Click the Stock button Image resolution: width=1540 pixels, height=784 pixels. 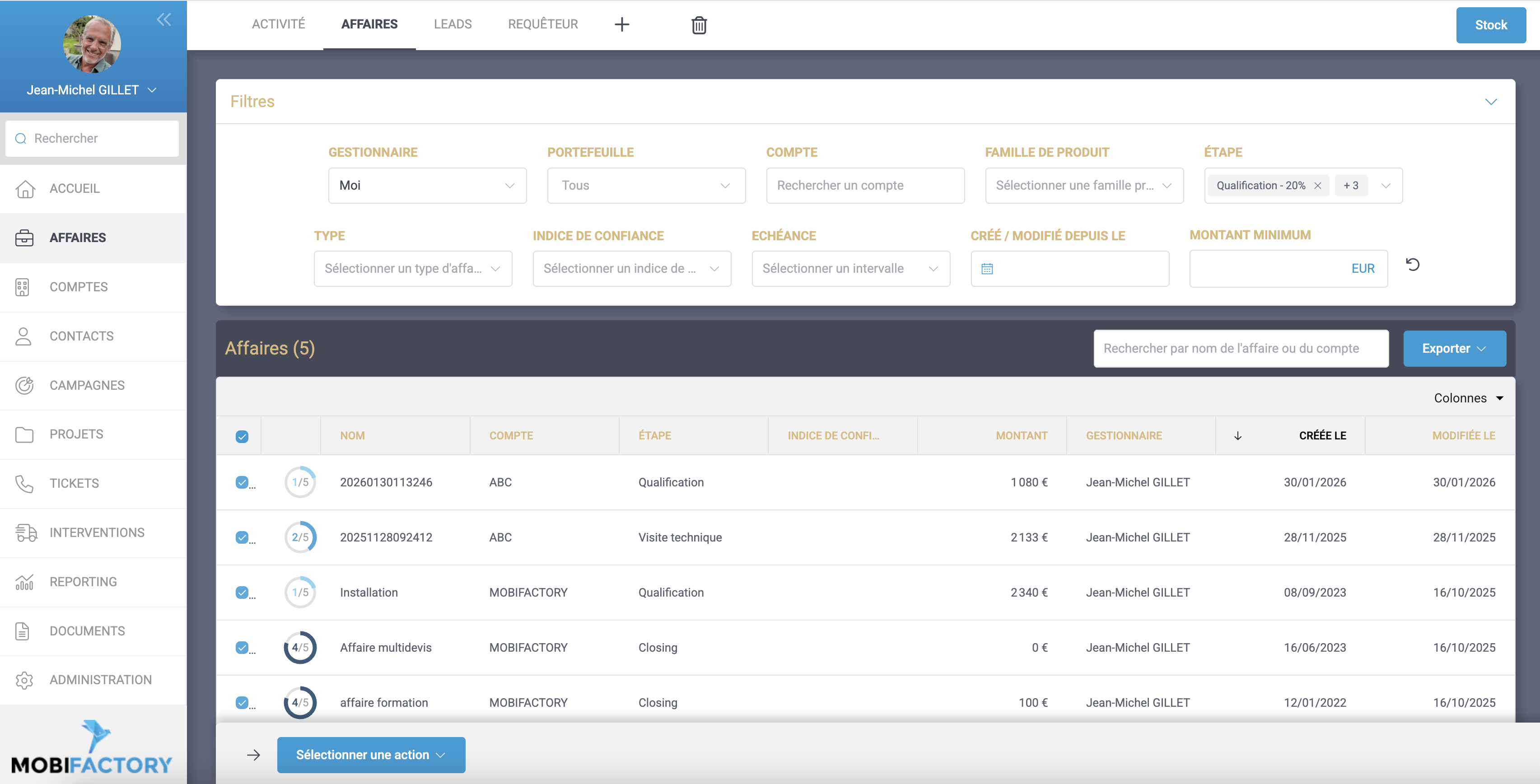[x=1490, y=25]
